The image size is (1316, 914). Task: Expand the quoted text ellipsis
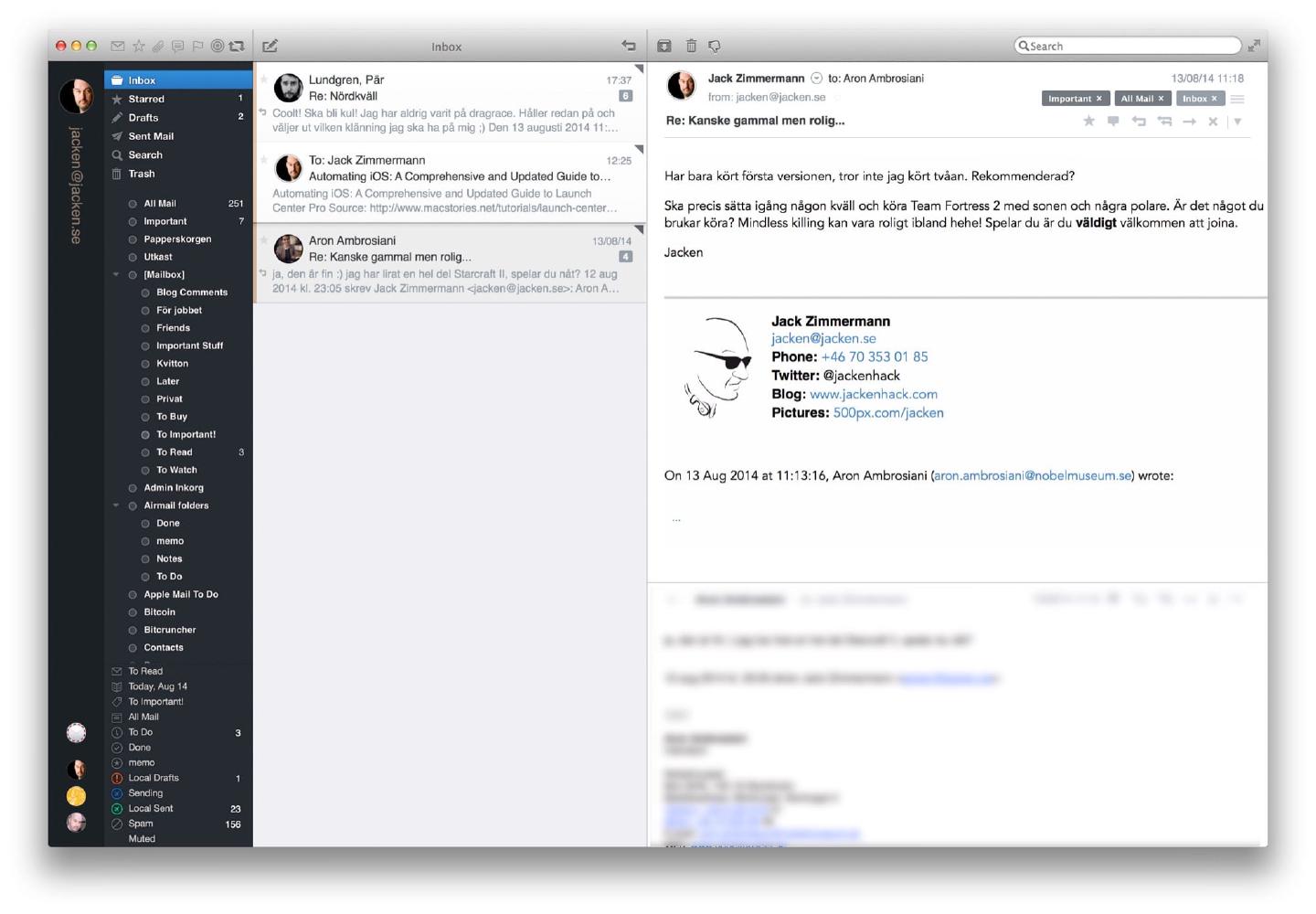point(676,519)
